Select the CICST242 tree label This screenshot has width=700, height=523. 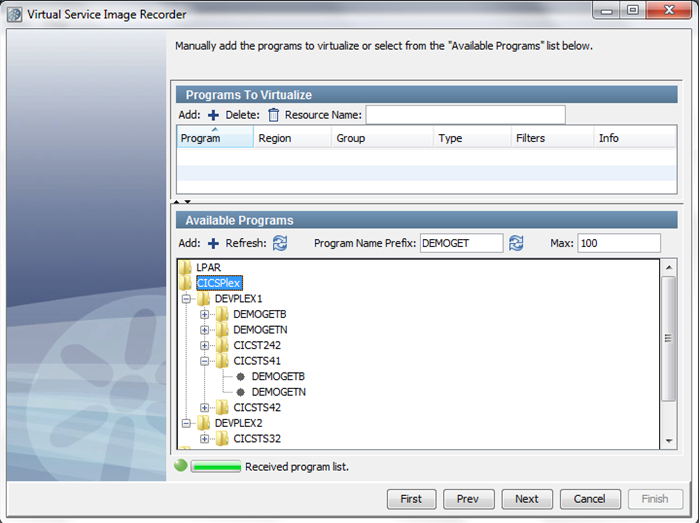(x=257, y=345)
